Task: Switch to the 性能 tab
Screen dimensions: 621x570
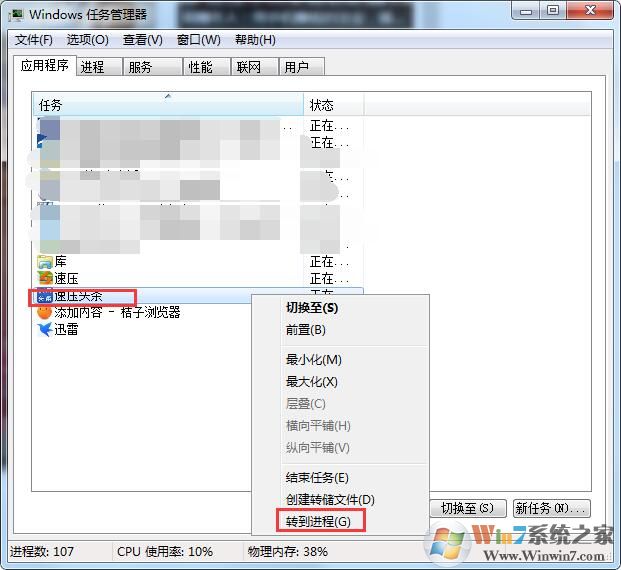Action: pos(207,67)
